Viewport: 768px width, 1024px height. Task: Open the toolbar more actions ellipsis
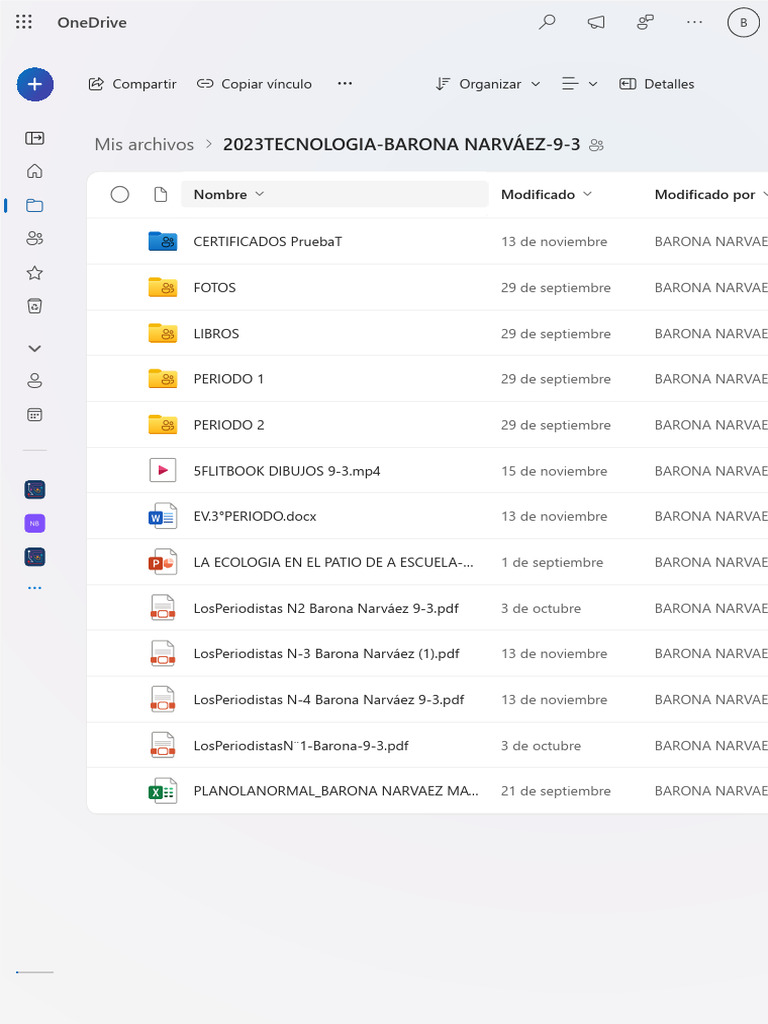click(x=345, y=84)
